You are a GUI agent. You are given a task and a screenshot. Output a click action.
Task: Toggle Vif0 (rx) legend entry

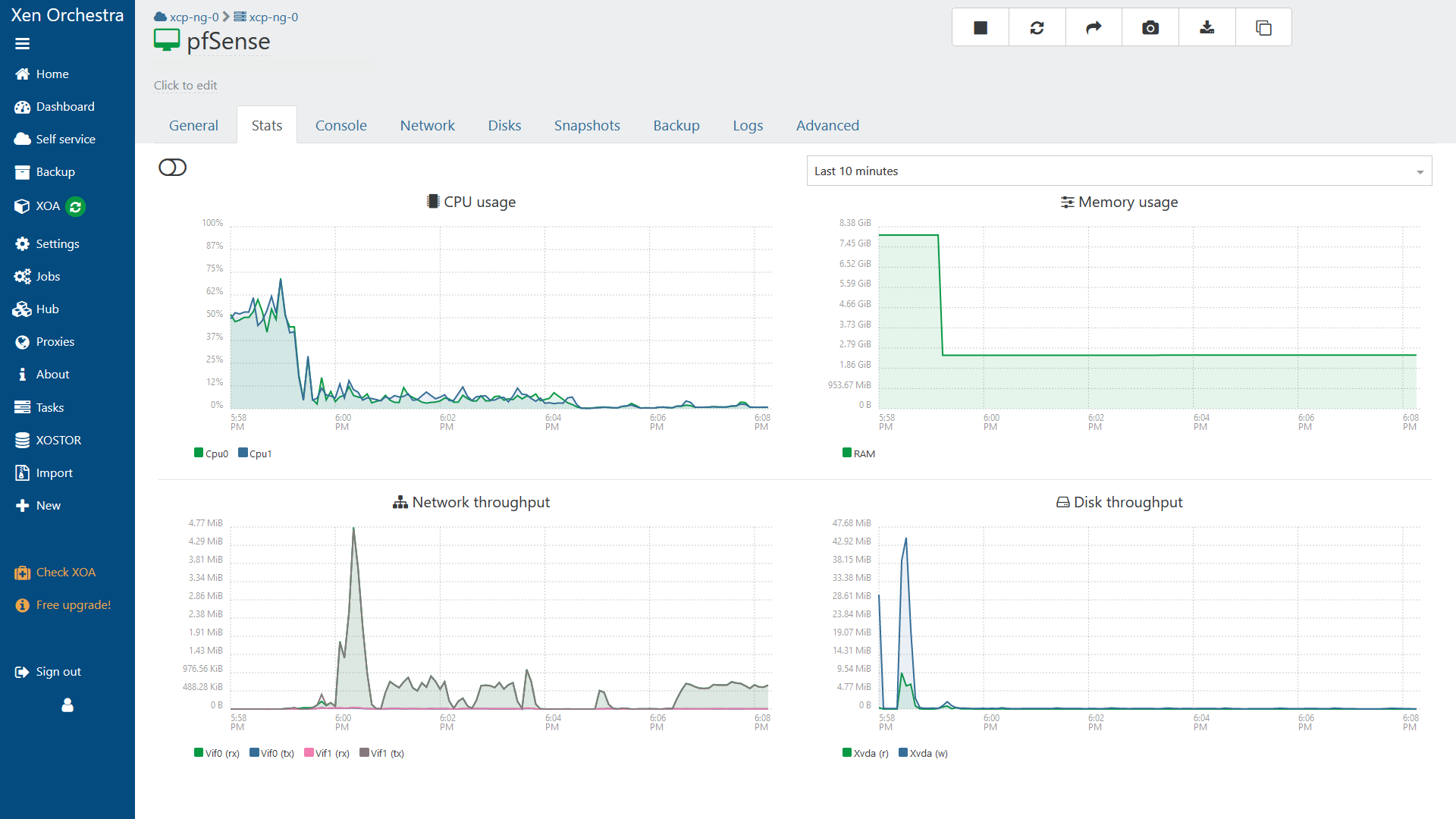[217, 753]
